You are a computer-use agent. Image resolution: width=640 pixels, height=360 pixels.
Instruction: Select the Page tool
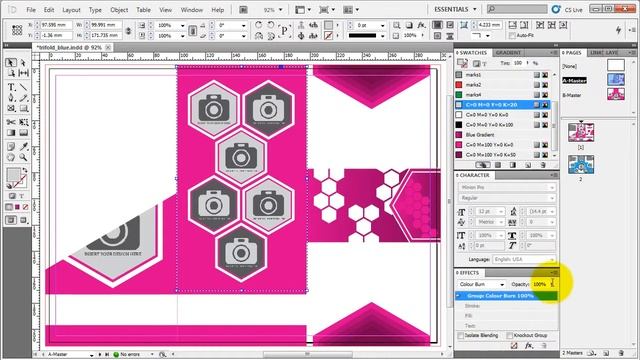coord(11,73)
